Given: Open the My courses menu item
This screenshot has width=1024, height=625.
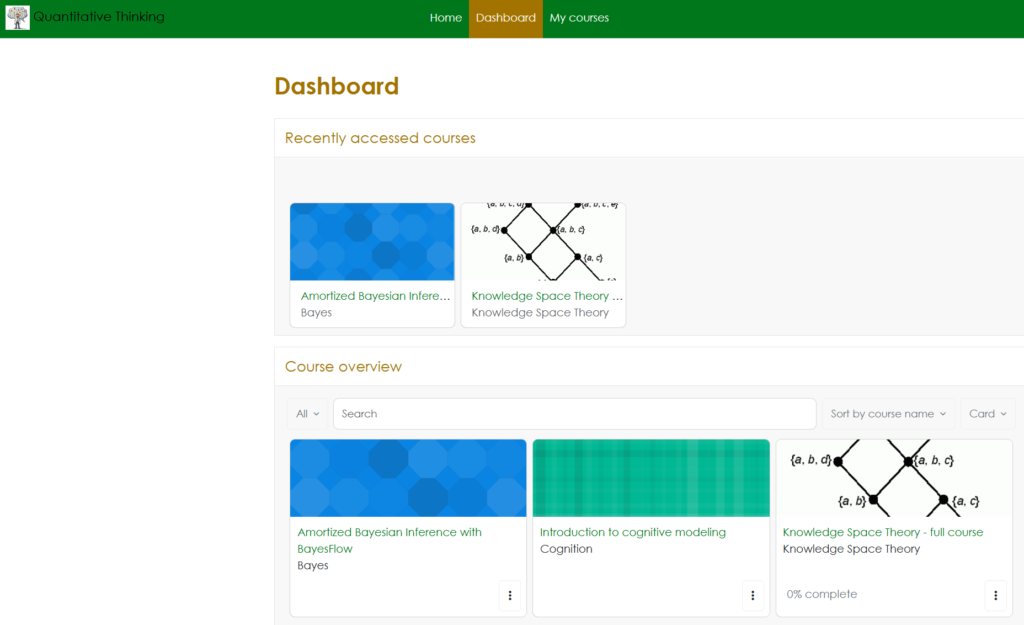Looking at the screenshot, I should pos(579,18).
